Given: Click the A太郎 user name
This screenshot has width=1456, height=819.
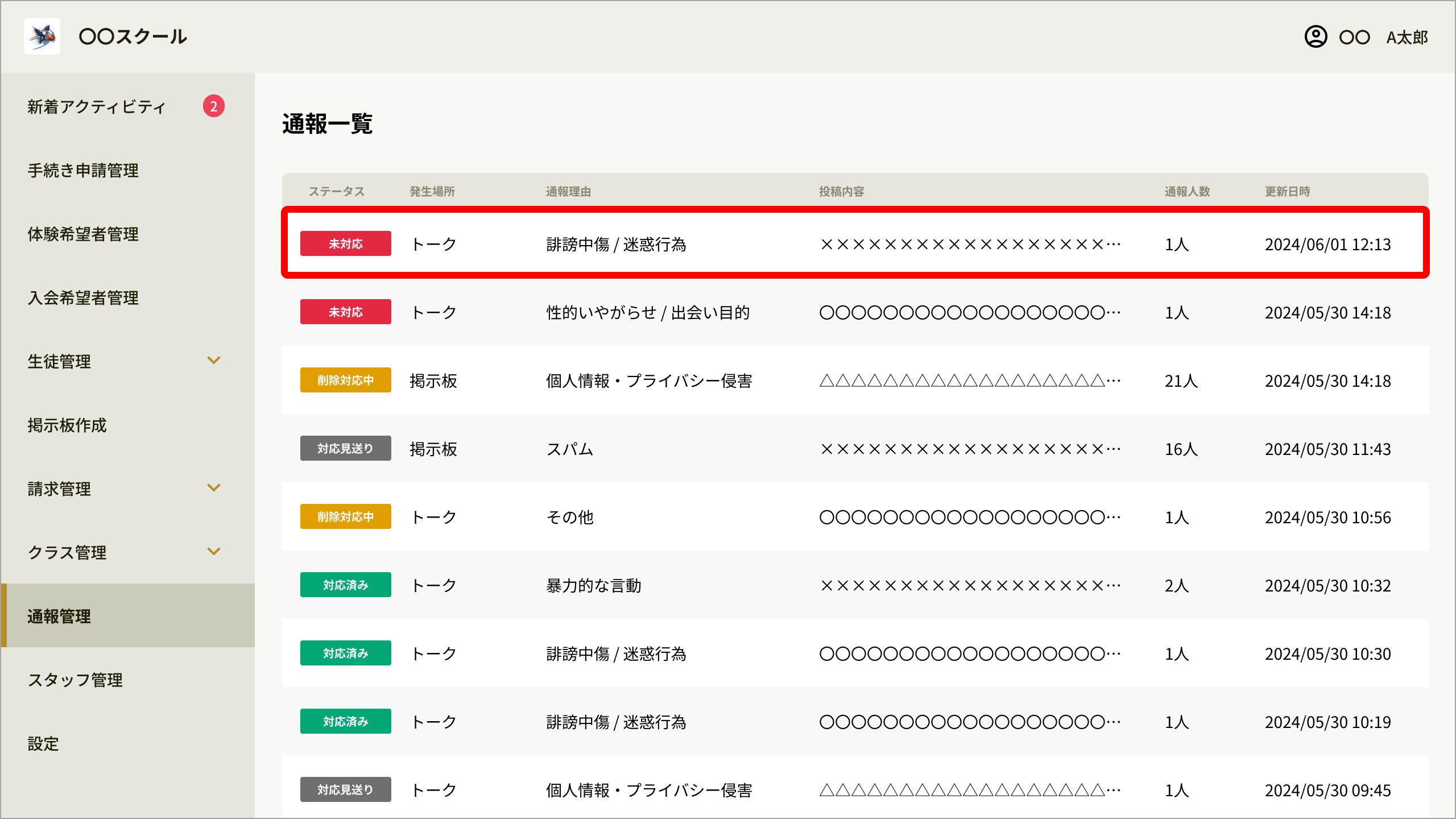Looking at the screenshot, I should (x=1407, y=38).
